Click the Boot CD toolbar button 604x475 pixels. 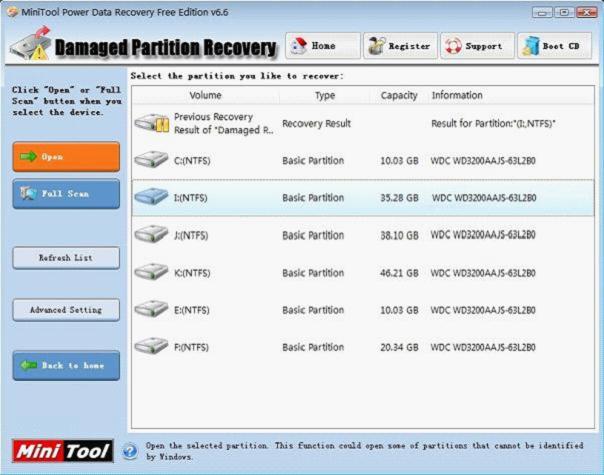(x=554, y=46)
